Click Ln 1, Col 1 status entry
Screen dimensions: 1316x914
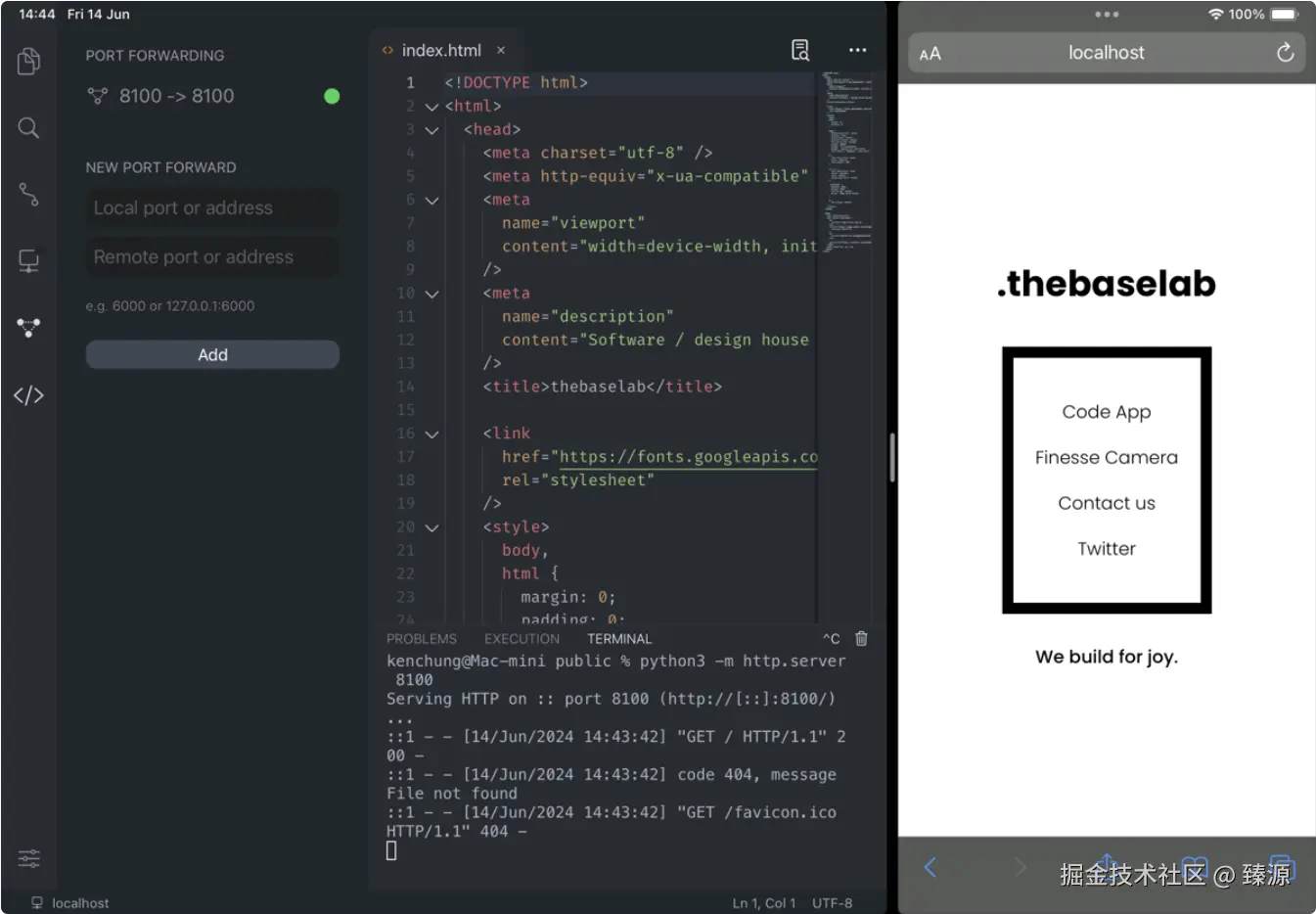pyautogui.click(x=764, y=903)
